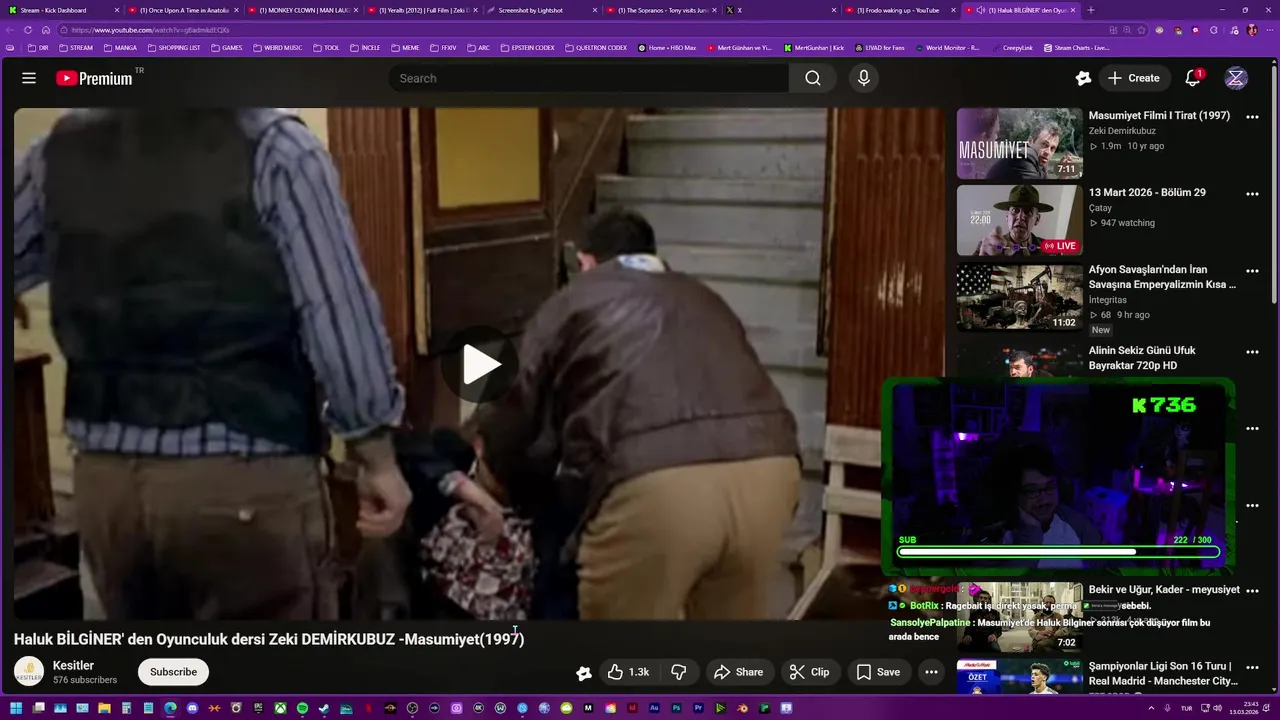Like the video (1.3k)
Viewport: 1280px width, 720px height.
coord(628,672)
